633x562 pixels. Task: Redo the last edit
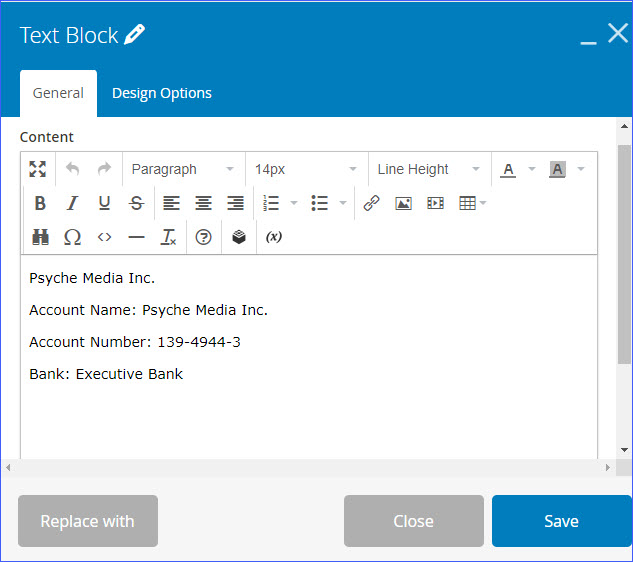coord(104,169)
